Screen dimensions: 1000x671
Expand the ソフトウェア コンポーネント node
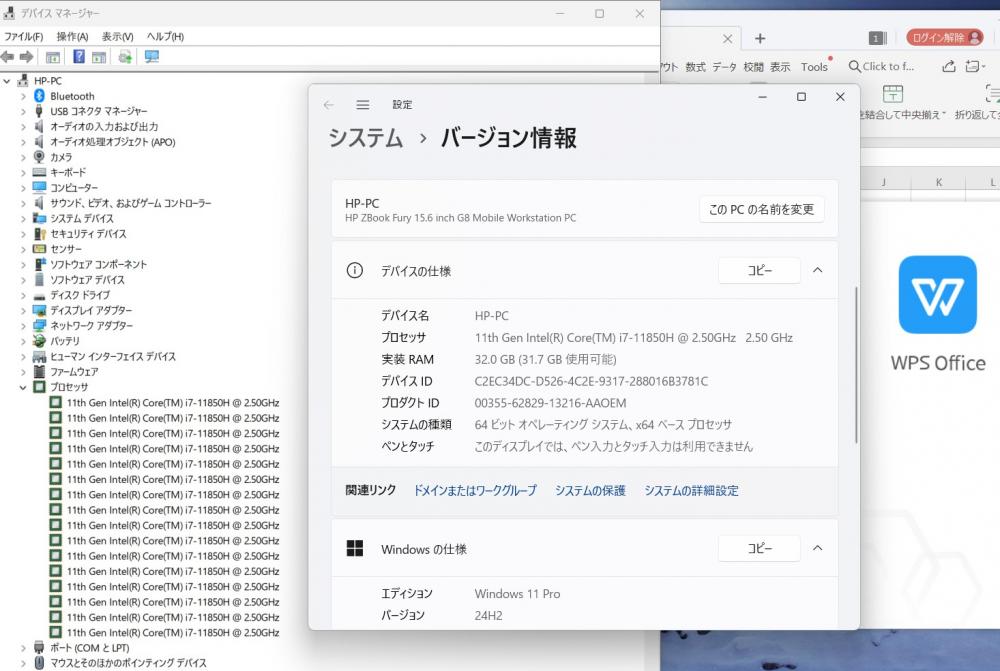(x=23, y=265)
